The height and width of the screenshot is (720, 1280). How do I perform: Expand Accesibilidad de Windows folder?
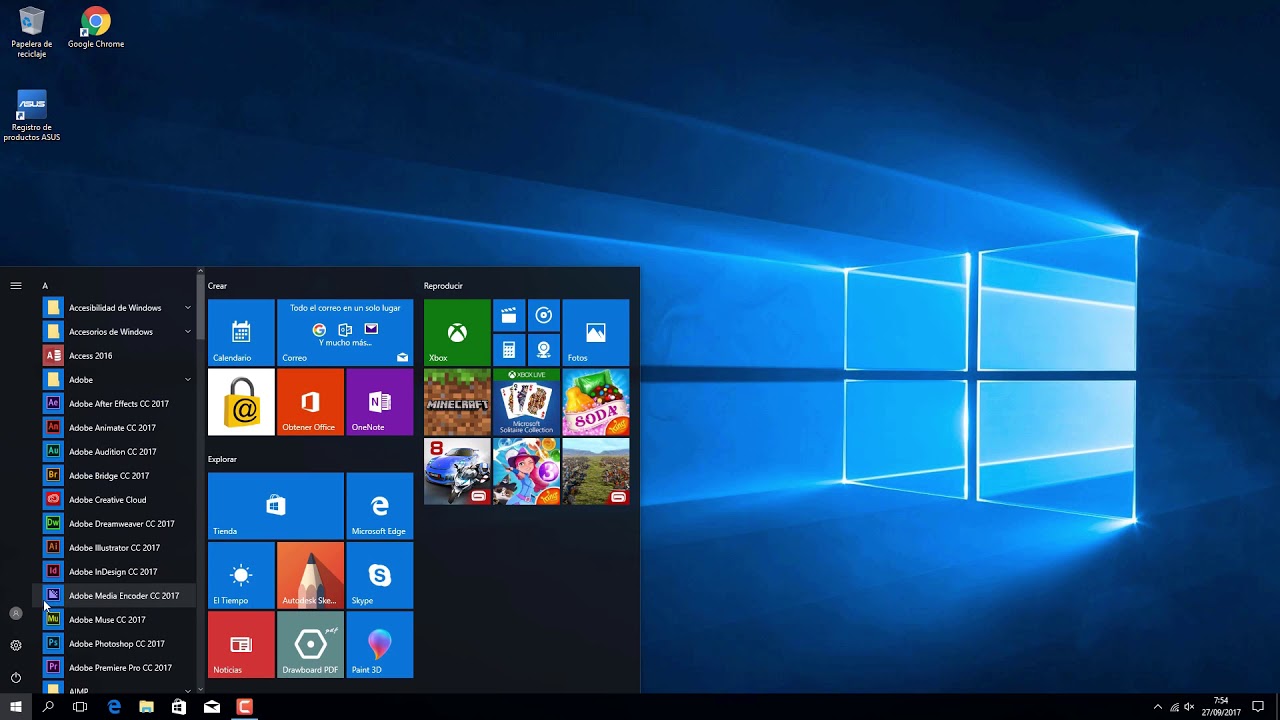[118, 308]
